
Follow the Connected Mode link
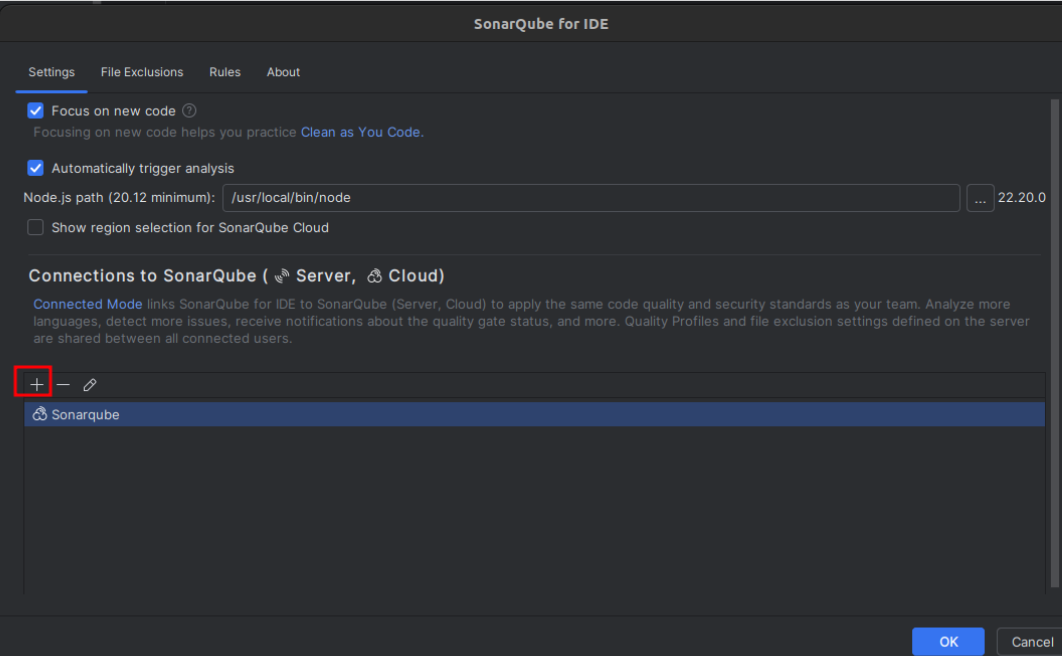[x=87, y=304]
